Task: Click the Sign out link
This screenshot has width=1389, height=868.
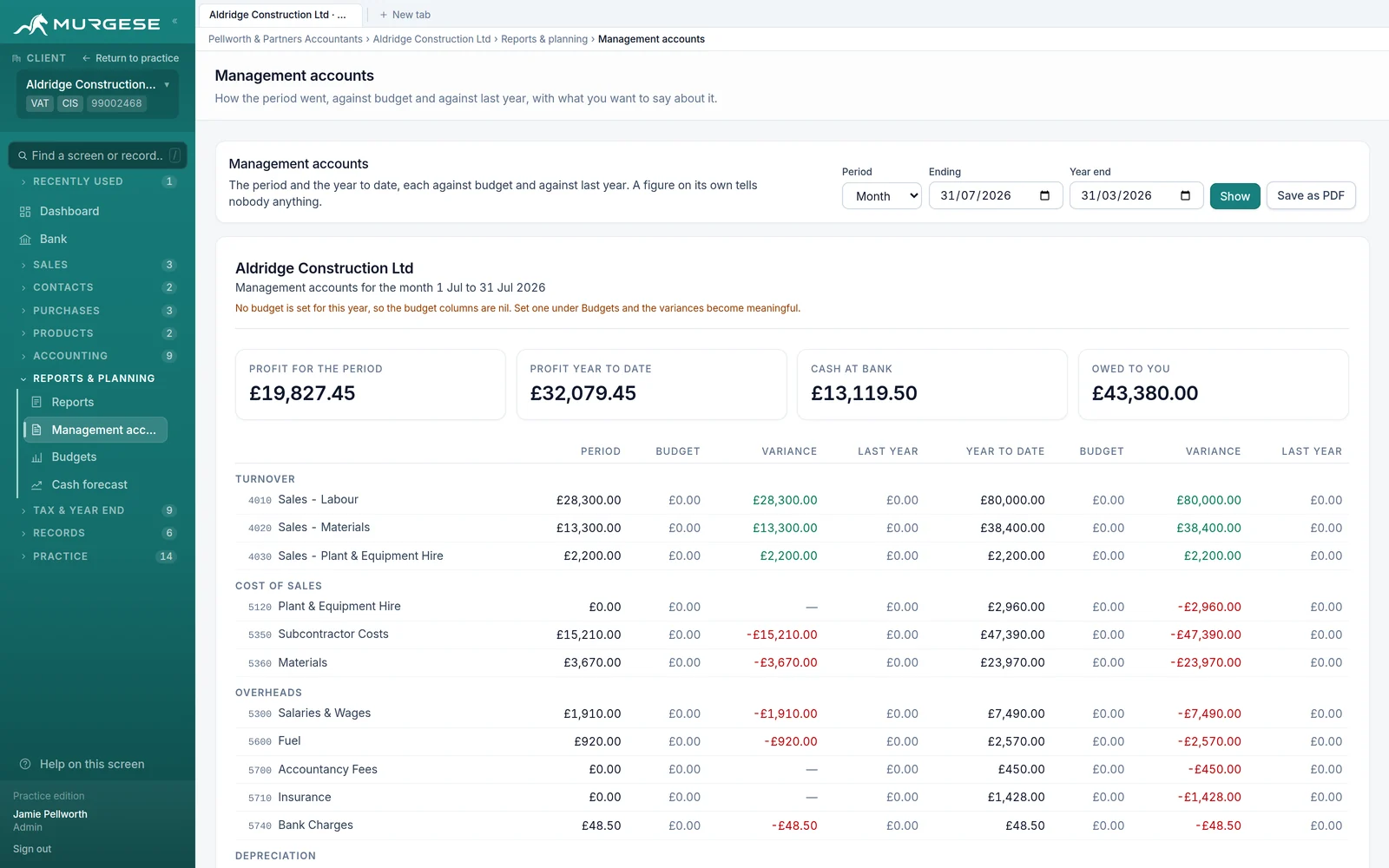Action: [32, 849]
